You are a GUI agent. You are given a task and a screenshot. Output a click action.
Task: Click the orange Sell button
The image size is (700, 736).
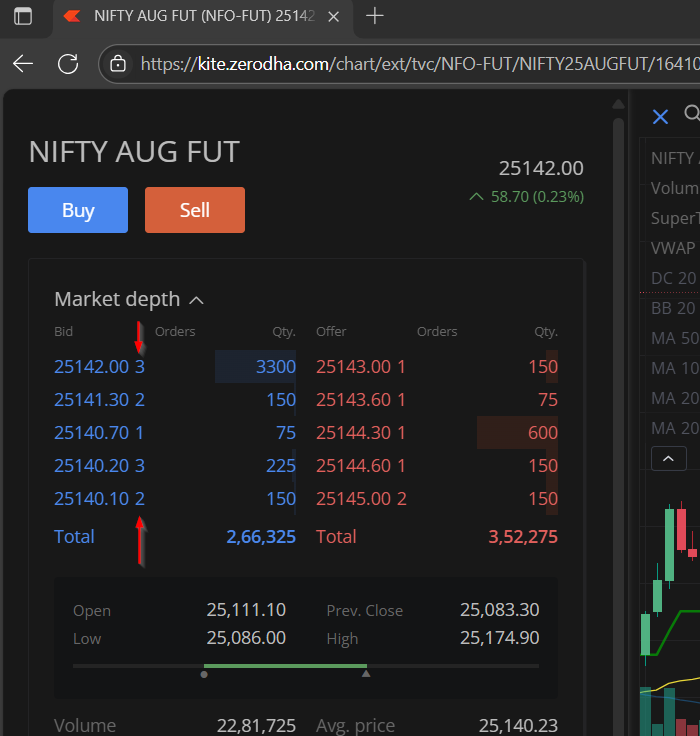point(195,210)
